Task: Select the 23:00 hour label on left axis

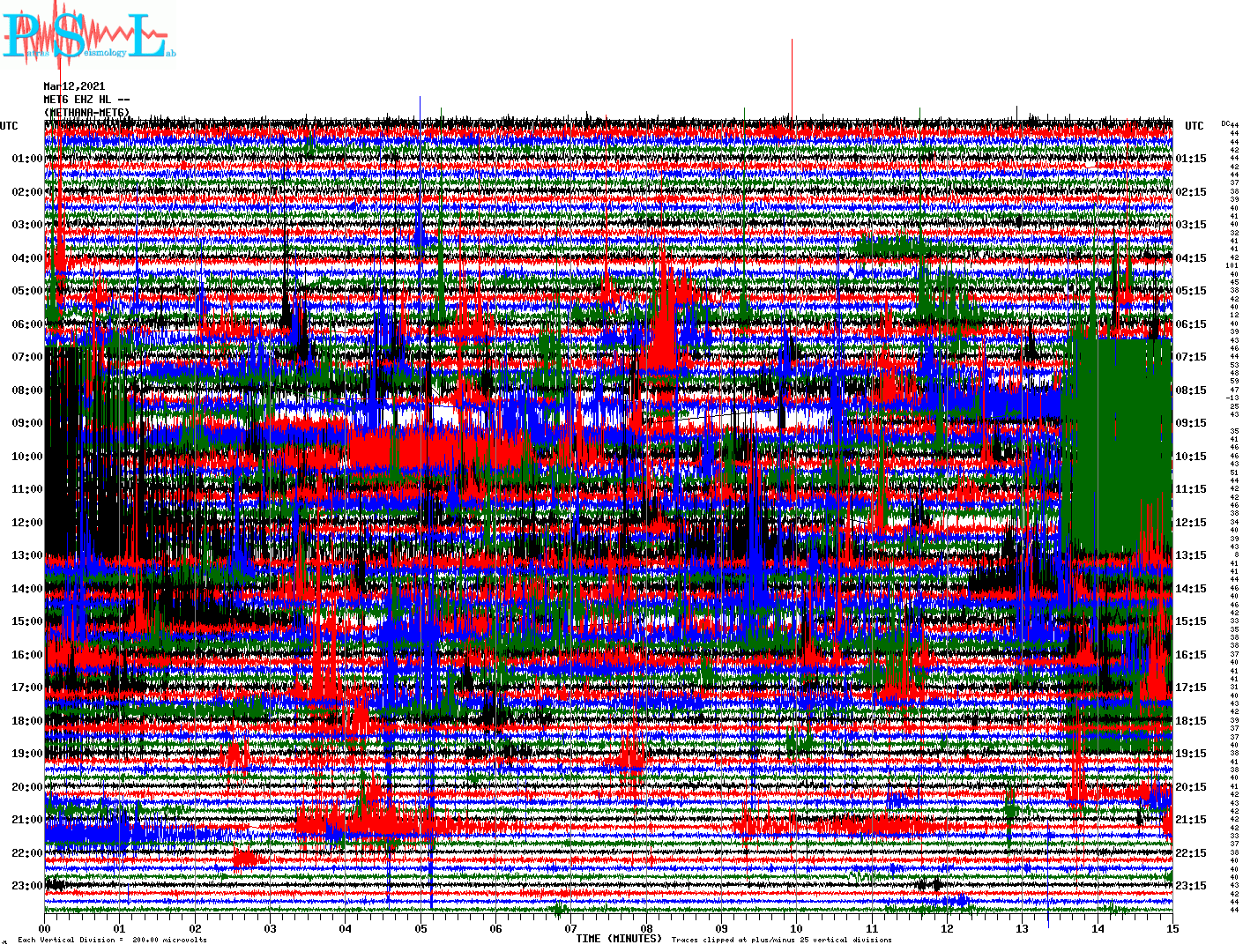Action: [26, 886]
